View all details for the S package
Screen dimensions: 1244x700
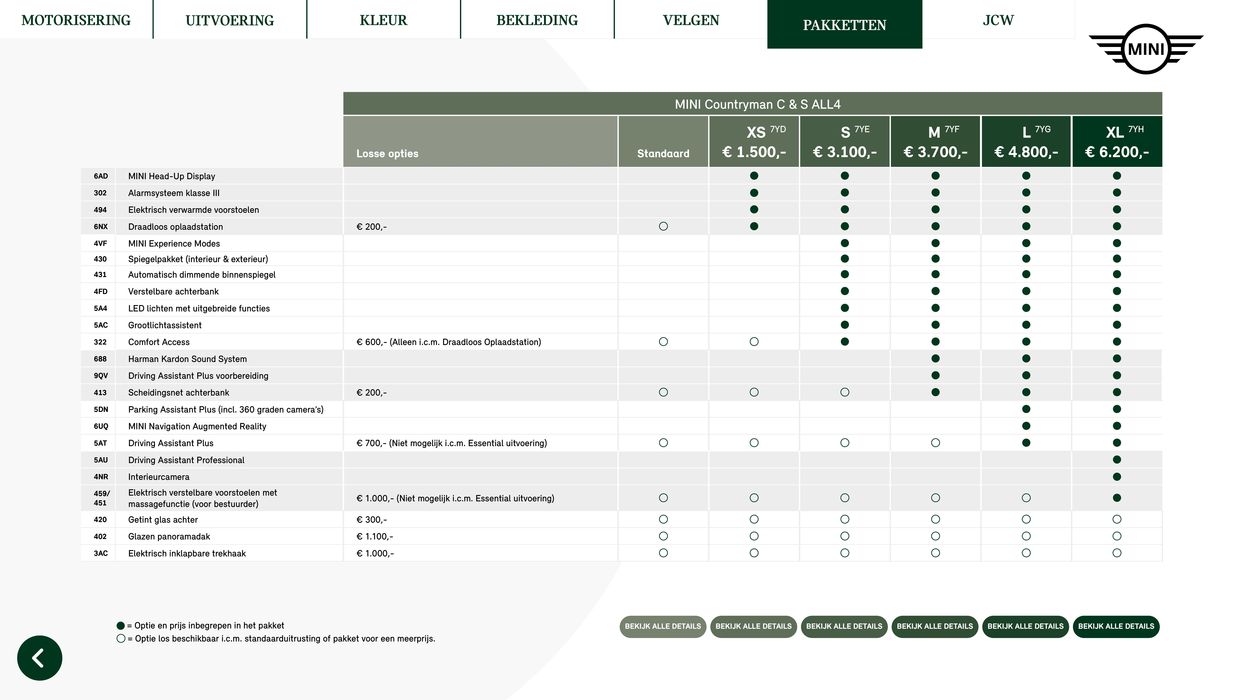point(844,627)
